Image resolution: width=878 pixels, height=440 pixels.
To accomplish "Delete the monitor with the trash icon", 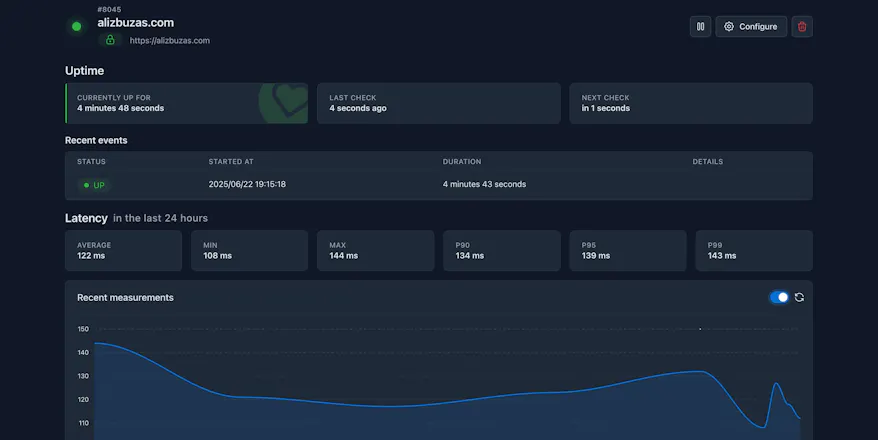I will (802, 26).
